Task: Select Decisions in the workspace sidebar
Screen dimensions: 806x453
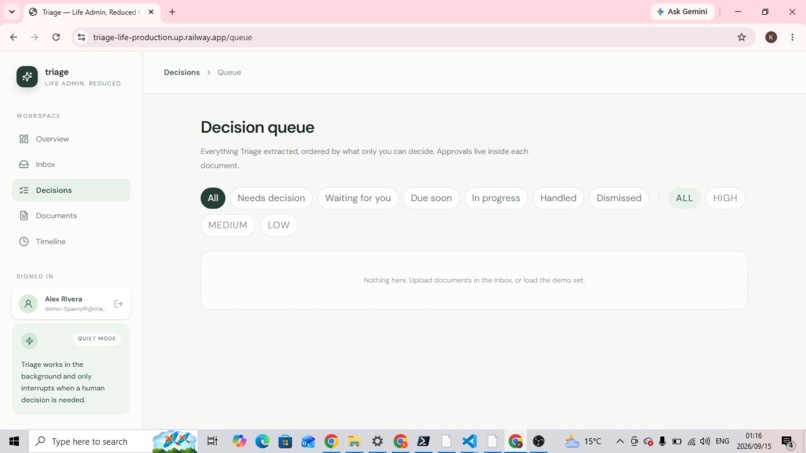Action: click(x=71, y=190)
